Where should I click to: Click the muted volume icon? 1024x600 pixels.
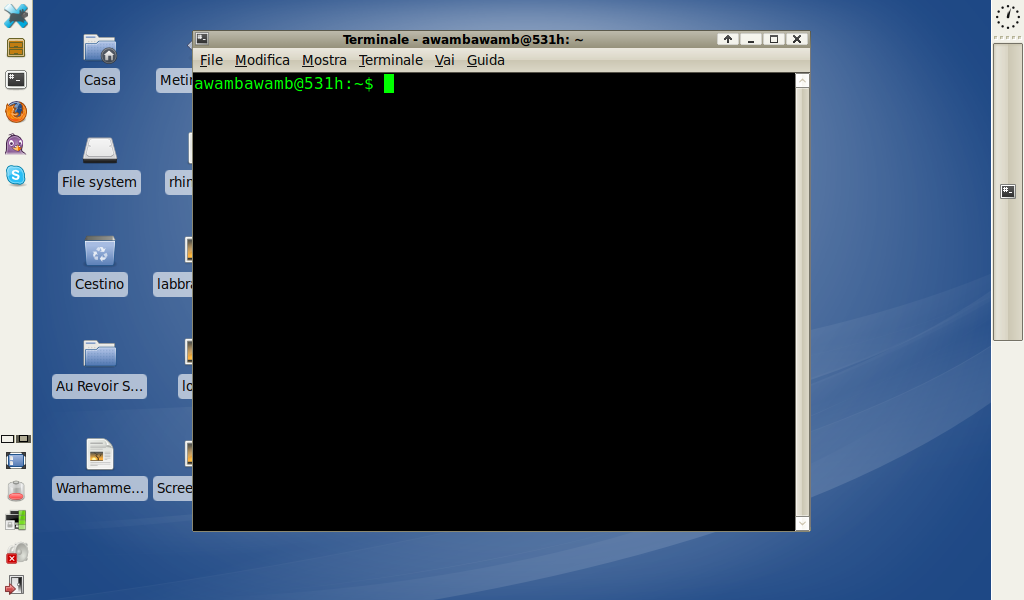click(16, 553)
